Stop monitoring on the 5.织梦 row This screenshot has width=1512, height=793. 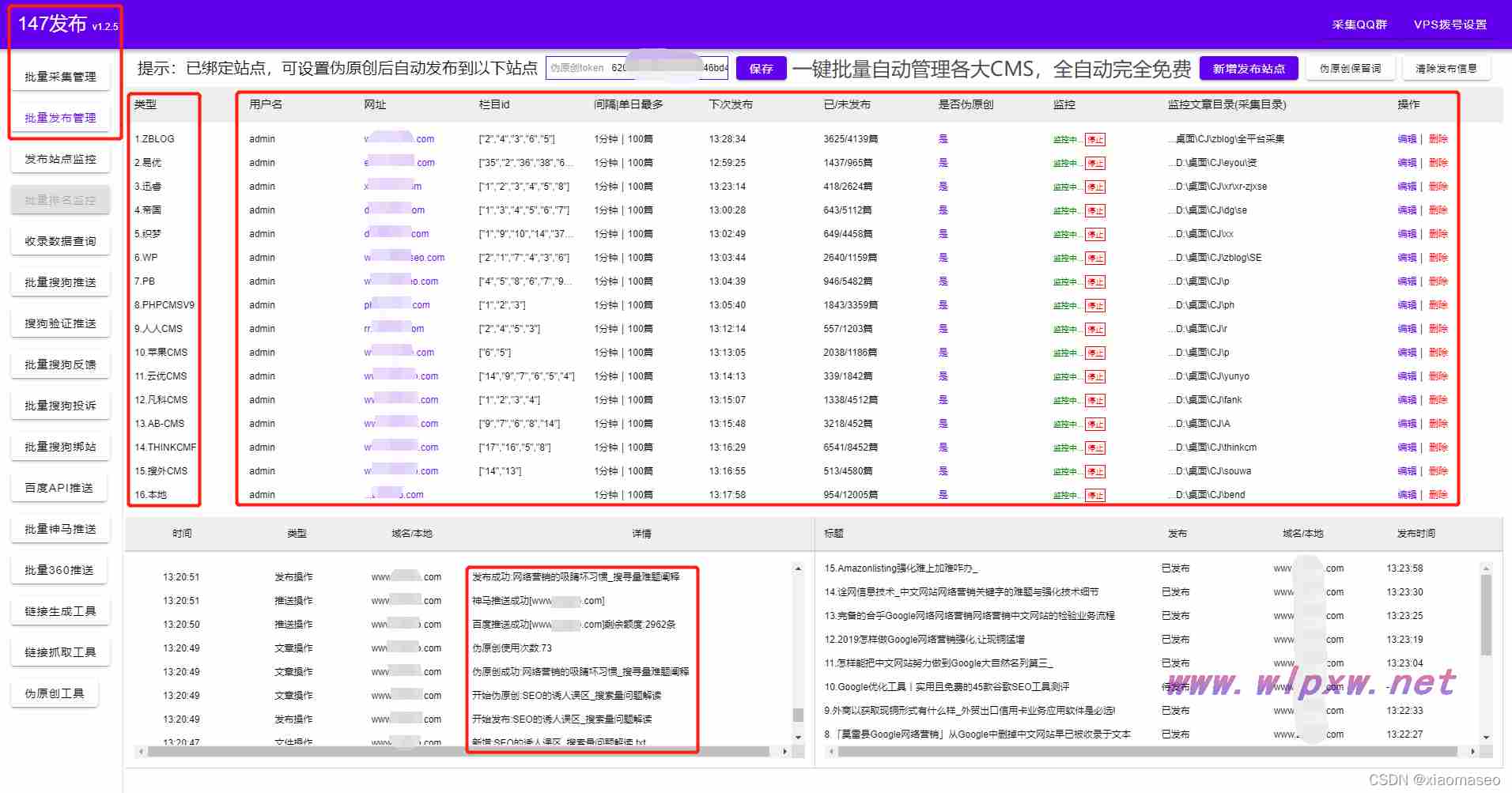[1095, 234]
